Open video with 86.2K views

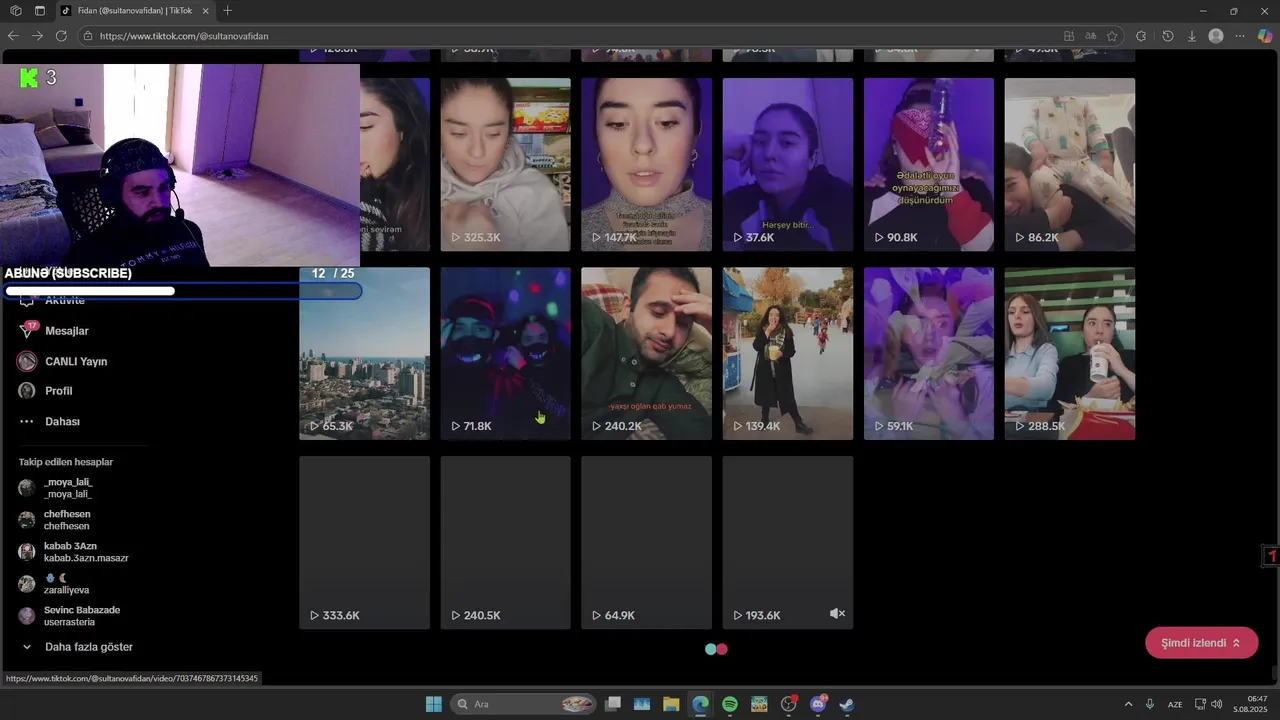[x=1070, y=165]
